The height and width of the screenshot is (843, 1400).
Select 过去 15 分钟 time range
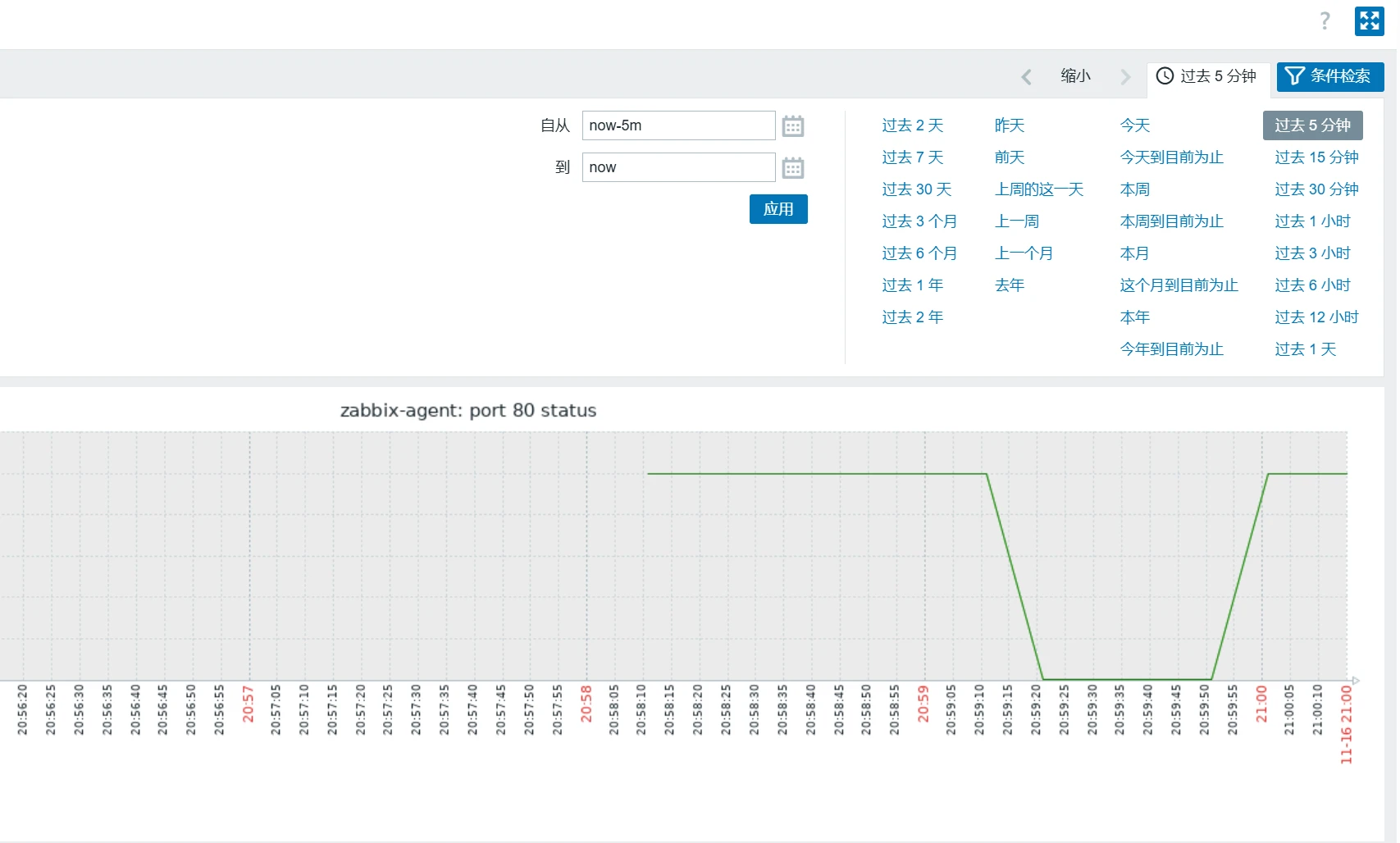[1316, 157]
